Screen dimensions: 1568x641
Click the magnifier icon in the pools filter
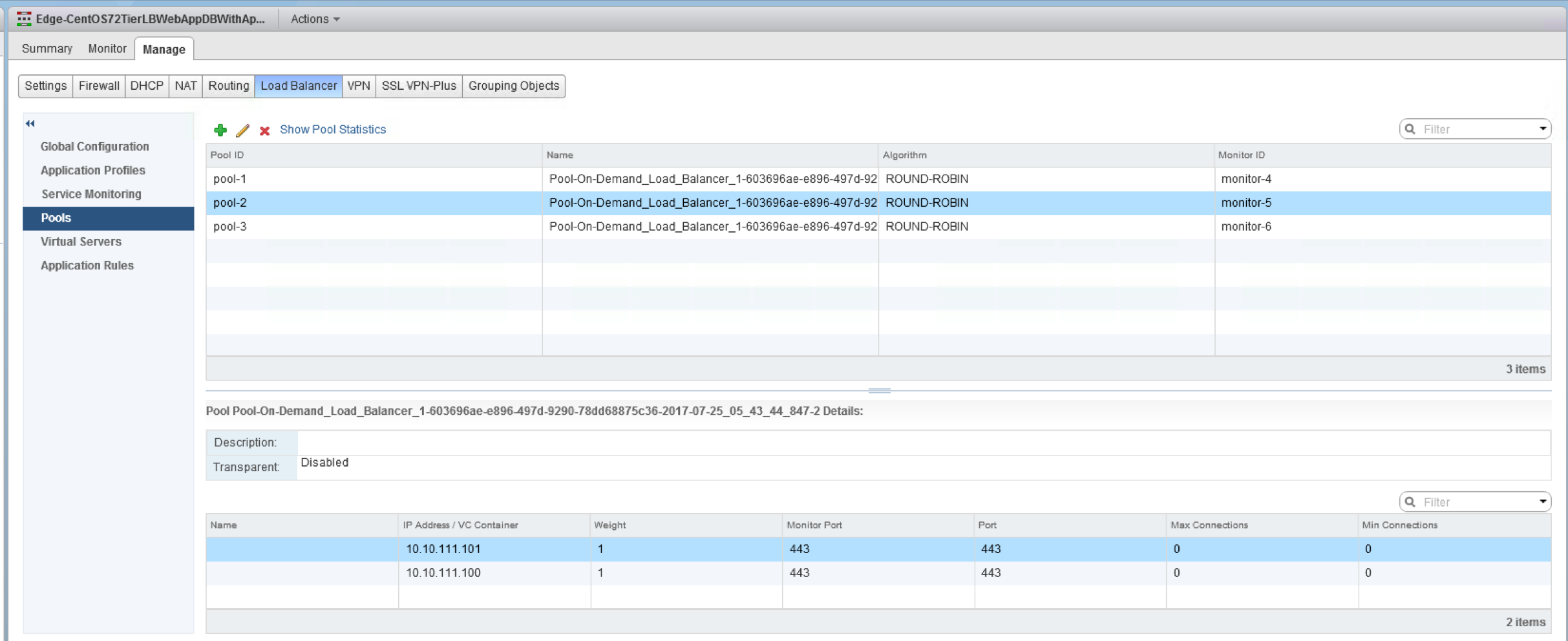pyautogui.click(x=1410, y=129)
